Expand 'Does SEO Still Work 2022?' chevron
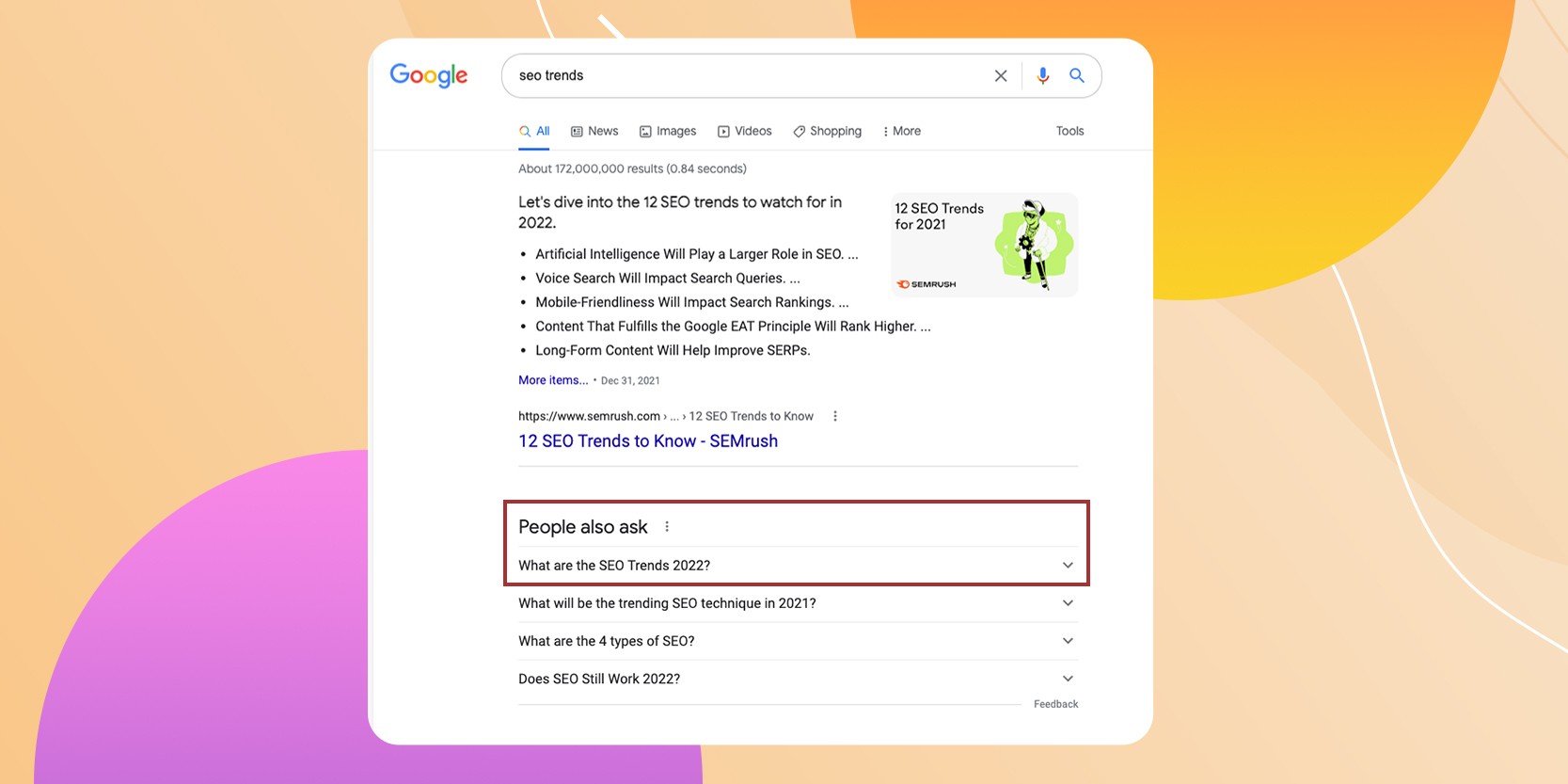 pyautogui.click(x=1068, y=679)
